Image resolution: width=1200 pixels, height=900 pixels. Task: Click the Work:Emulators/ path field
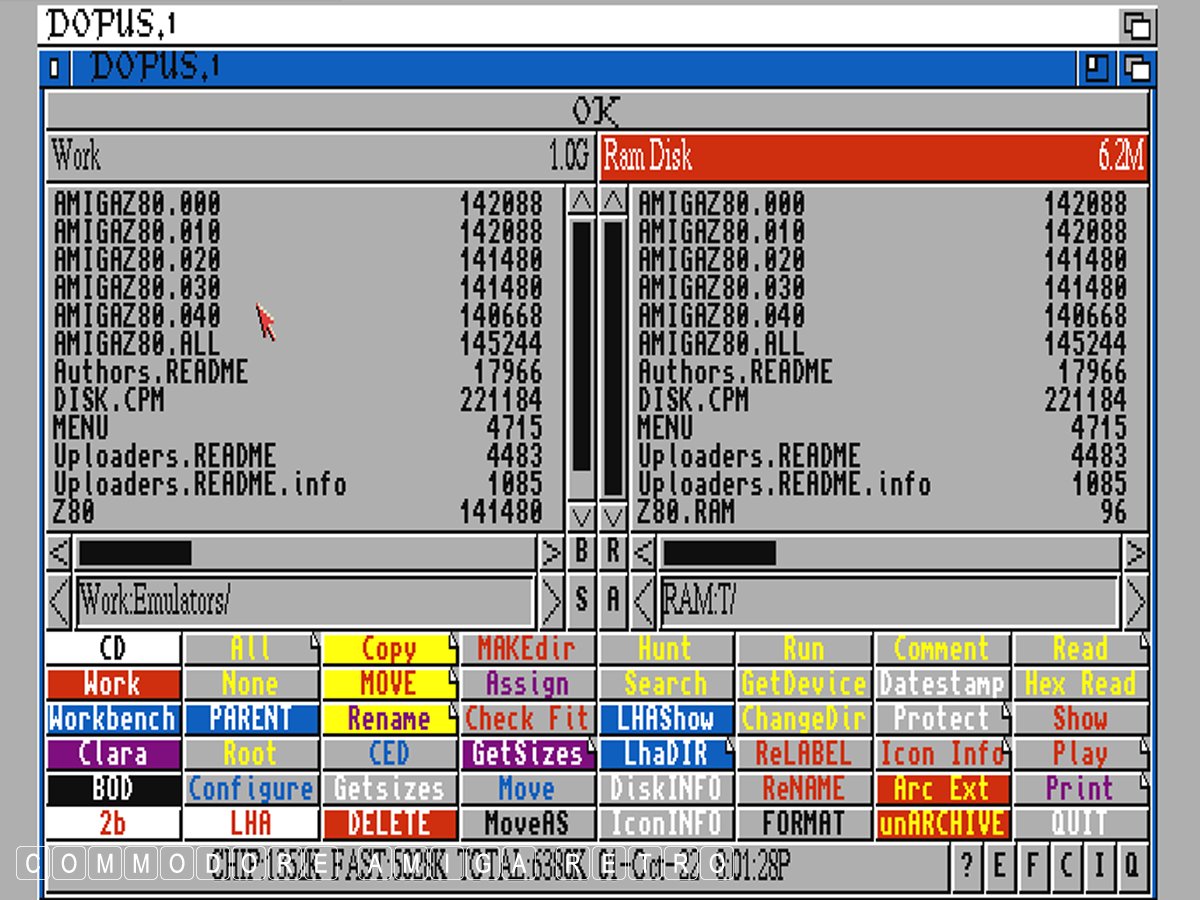pyautogui.click(x=305, y=601)
